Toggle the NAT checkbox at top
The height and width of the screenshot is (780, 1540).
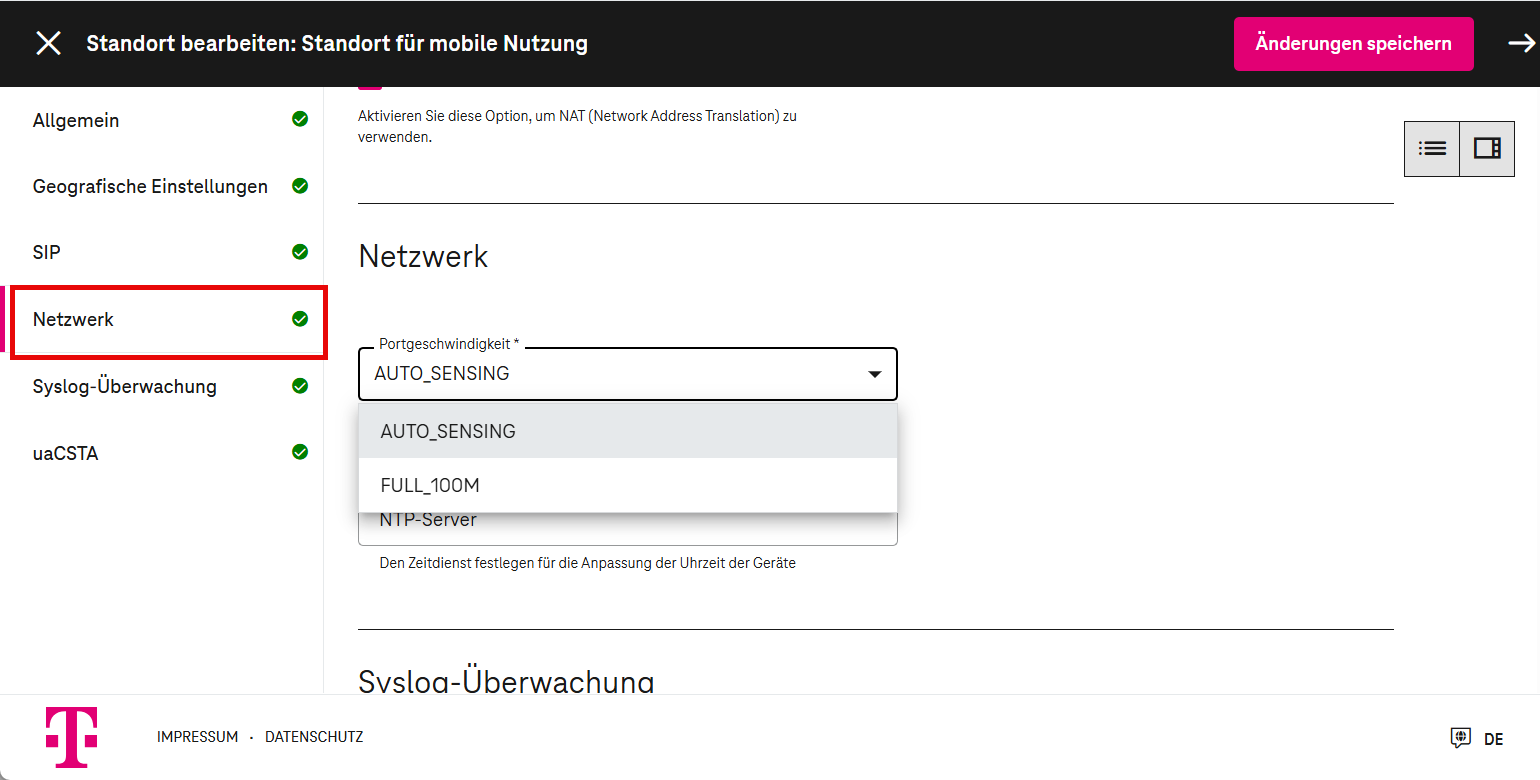coord(370,87)
